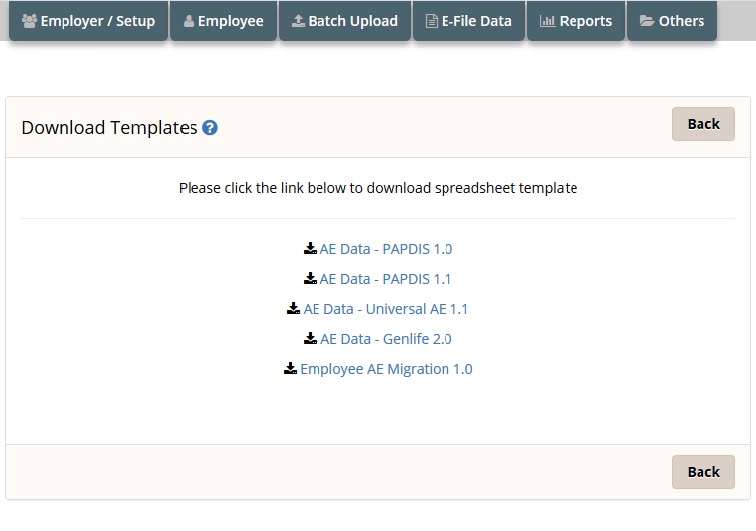Open the Reports menu
This screenshot has height=531, width=756.
pos(576,21)
